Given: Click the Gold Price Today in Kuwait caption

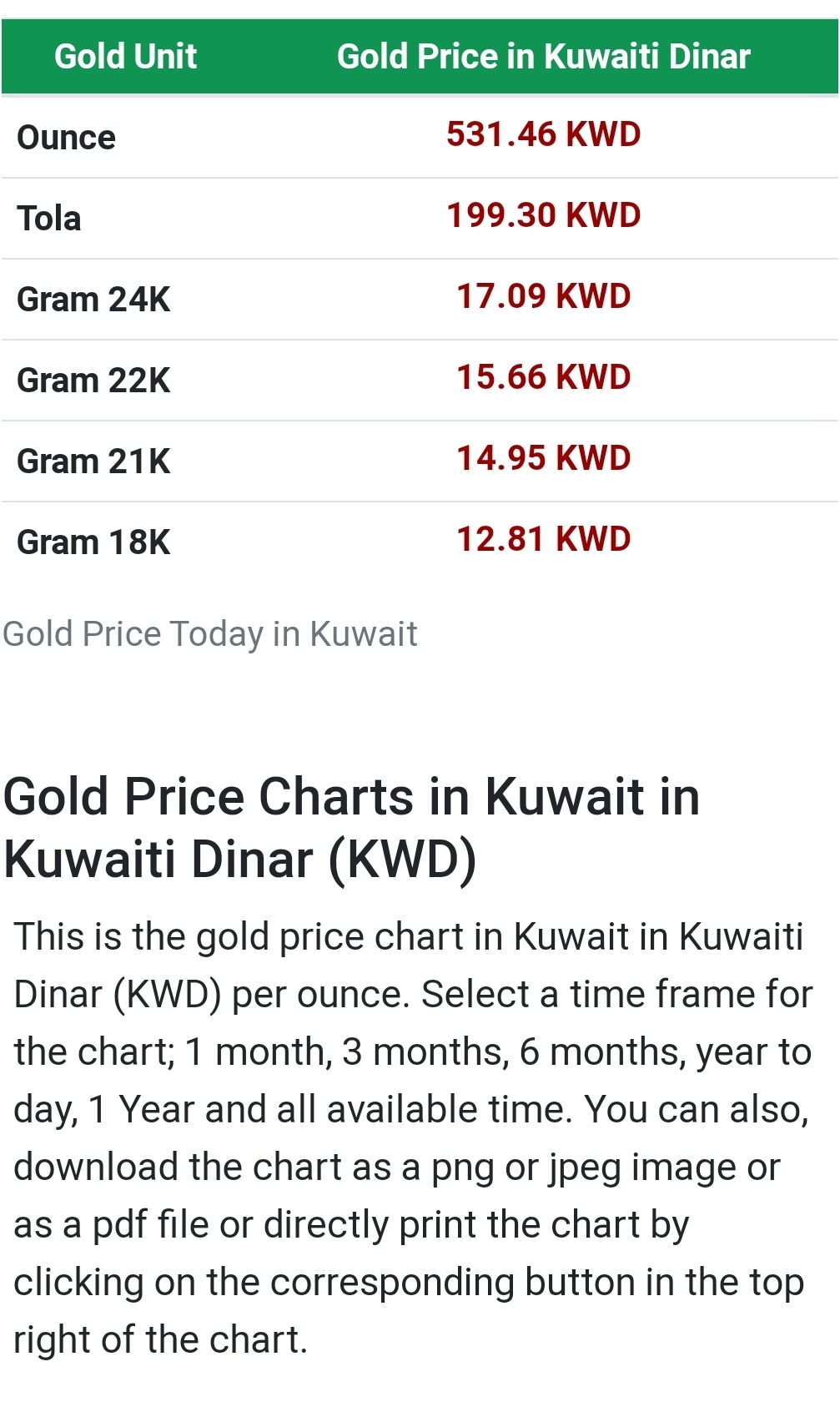Looking at the screenshot, I should (x=210, y=634).
